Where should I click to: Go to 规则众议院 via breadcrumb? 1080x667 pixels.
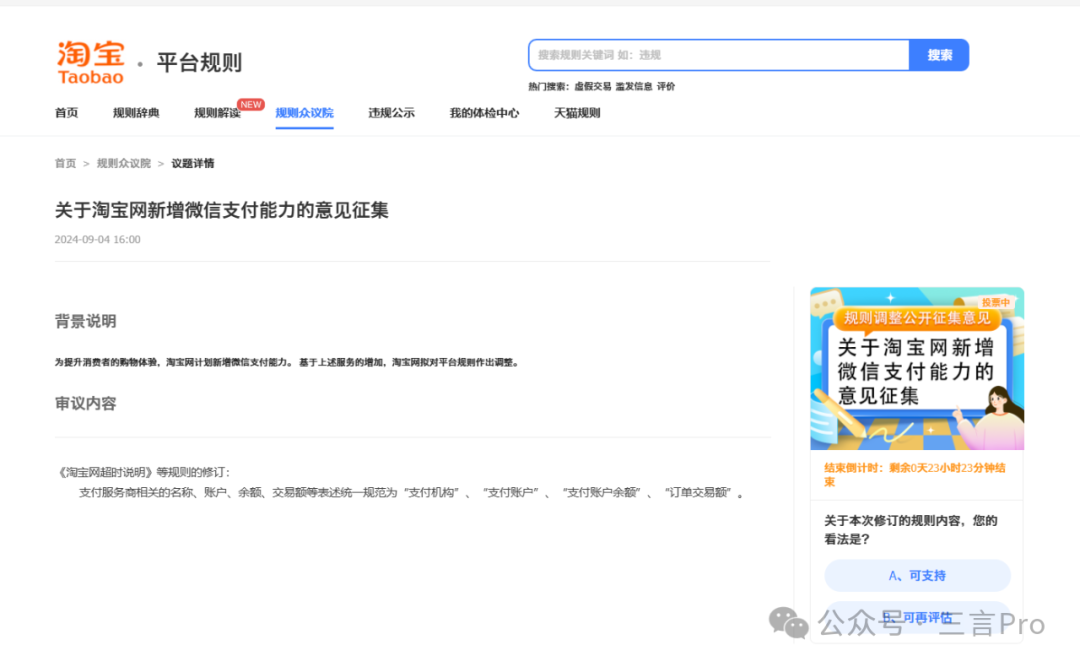click(123, 163)
